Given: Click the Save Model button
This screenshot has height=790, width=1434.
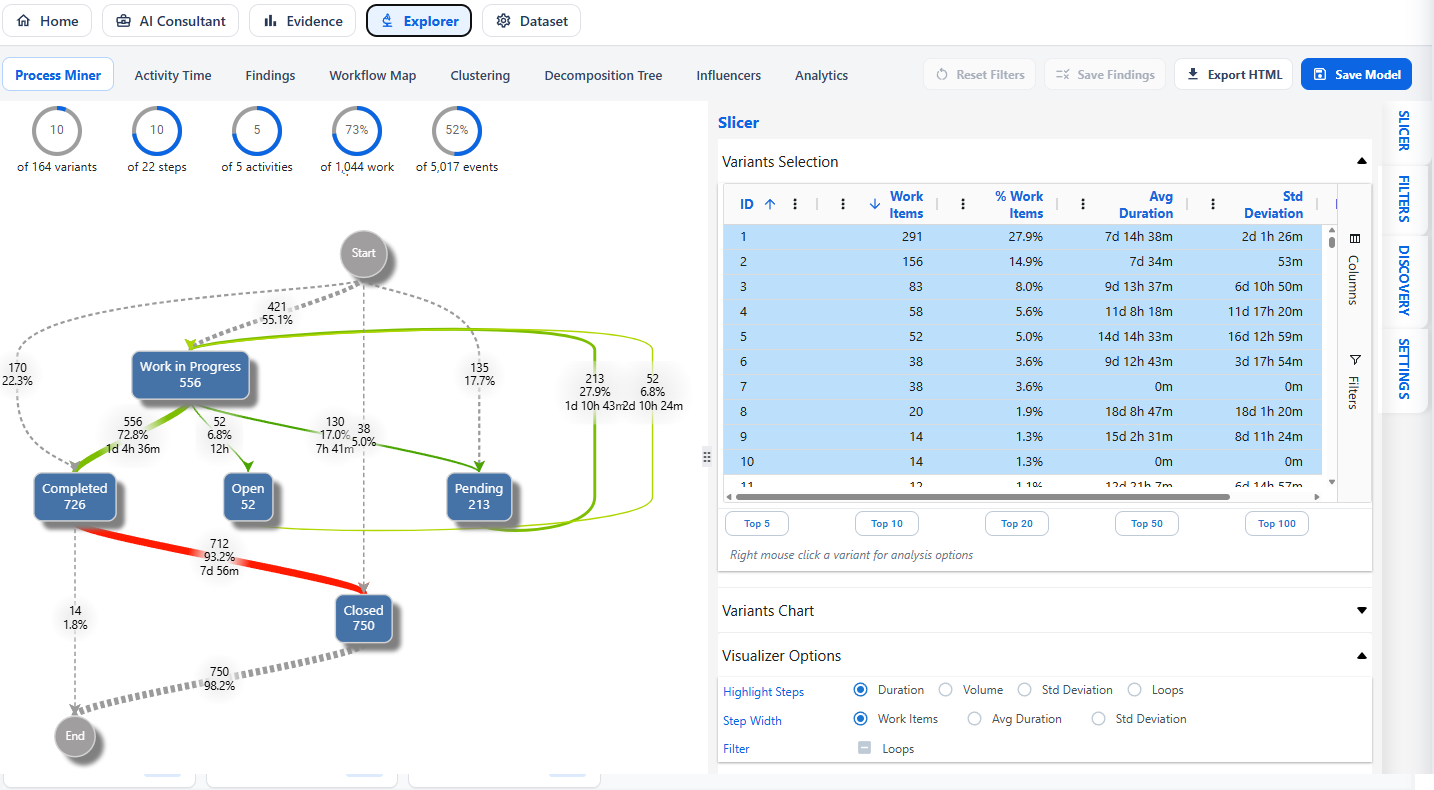Looking at the screenshot, I should [1356, 73].
